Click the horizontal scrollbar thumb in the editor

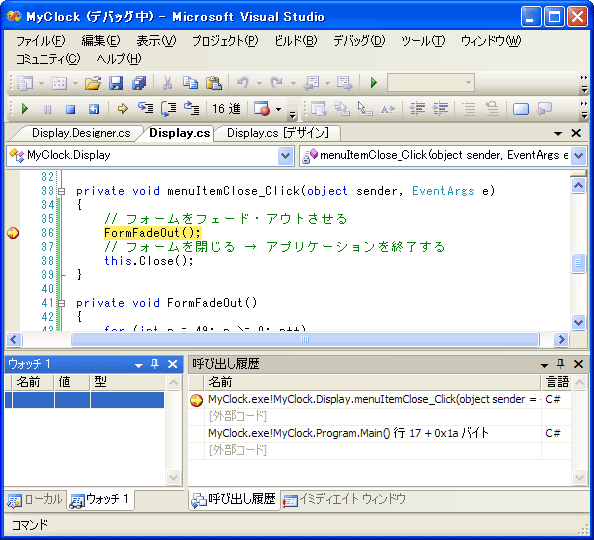click(x=305, y=340)
